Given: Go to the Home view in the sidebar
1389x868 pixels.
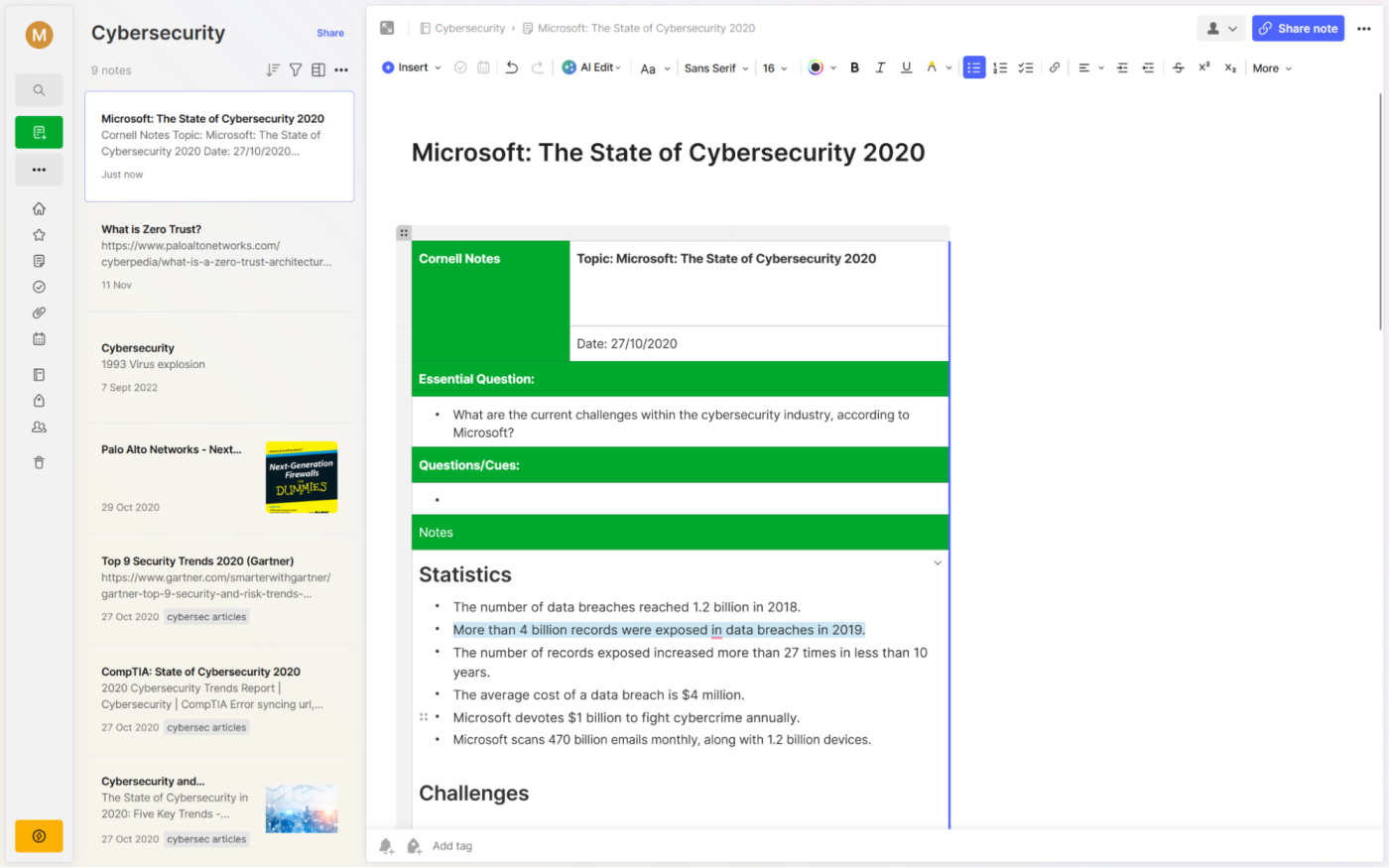Looking at the screenshot, I should (39, 208).
